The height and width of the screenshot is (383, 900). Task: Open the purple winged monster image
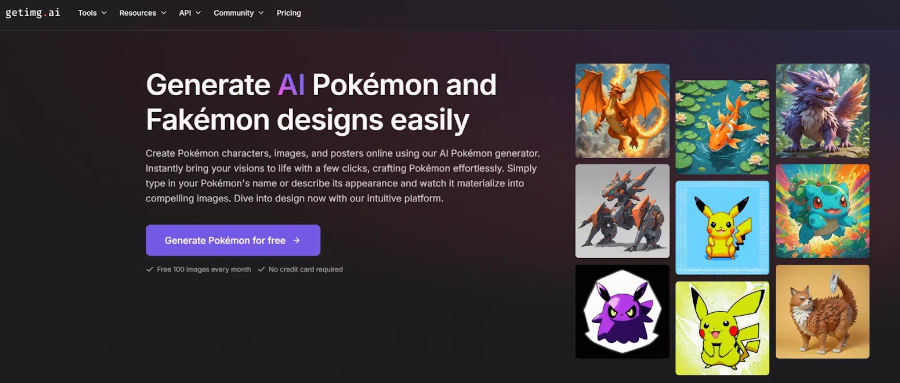[x=823, y=110]
